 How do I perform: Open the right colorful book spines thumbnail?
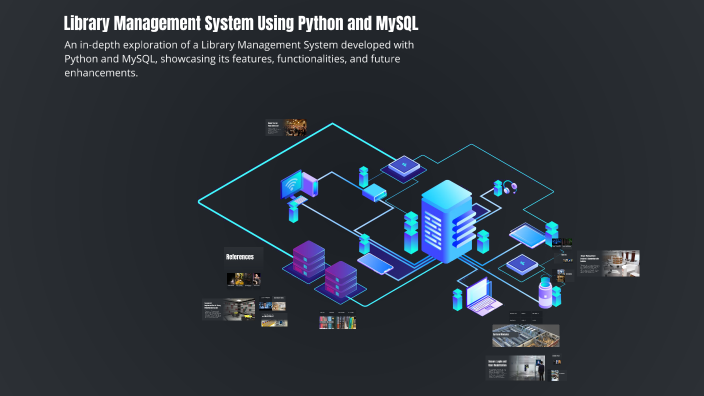(346, 322)
